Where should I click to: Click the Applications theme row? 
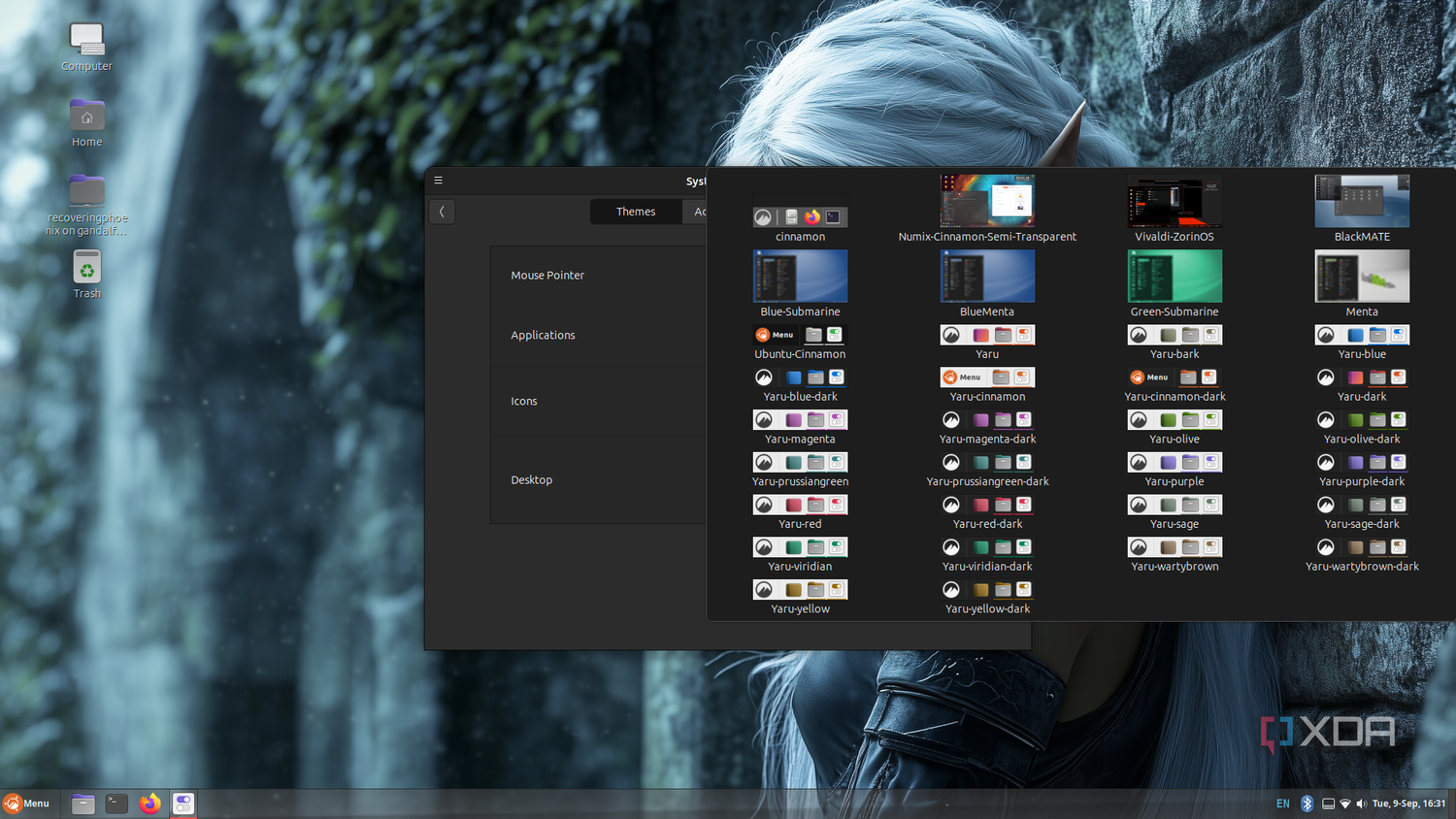pyautogui.click(x=598, y=335)
